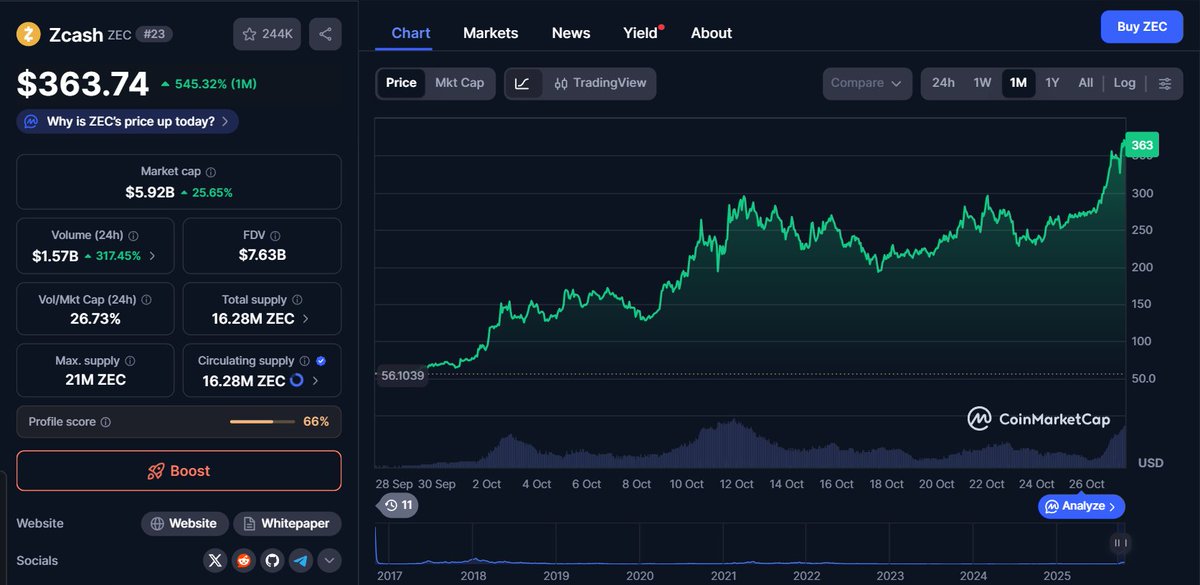Add ZEC to watchlist via star button

[267, 34]
